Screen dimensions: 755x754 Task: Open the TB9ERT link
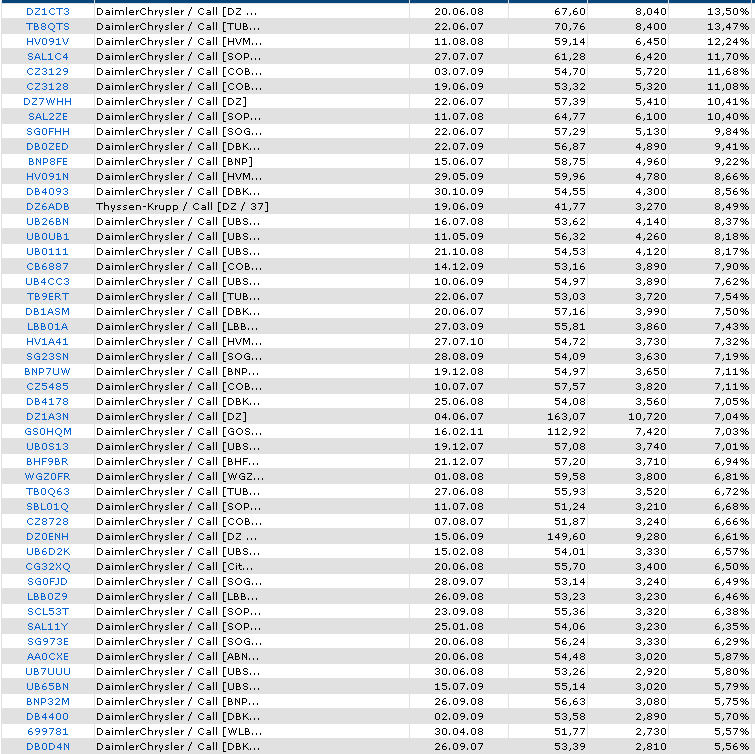point(48,296)
